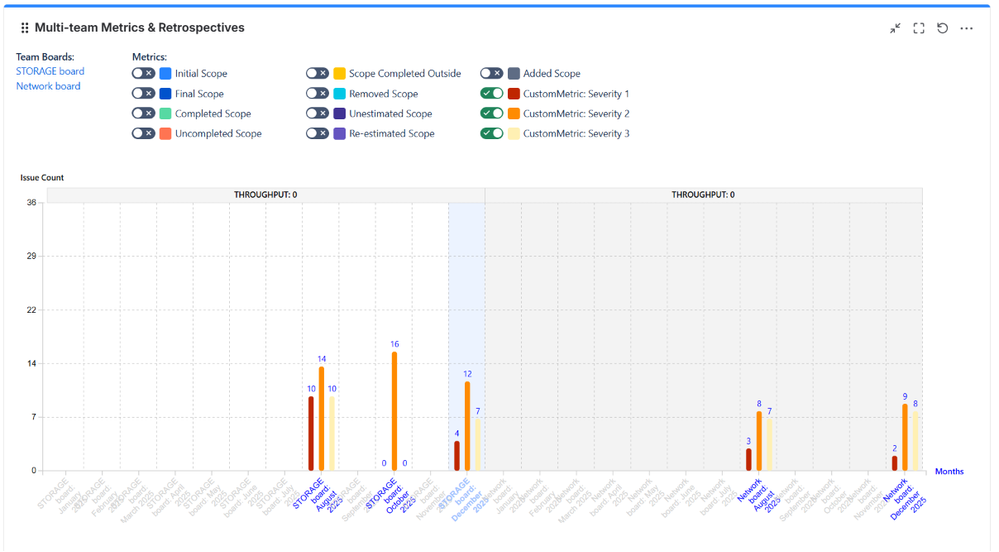The width and height of the screenshot is (999, 552).
Task: Click the Re-estimated Scope violet swatch
Action: coord(340,133)
